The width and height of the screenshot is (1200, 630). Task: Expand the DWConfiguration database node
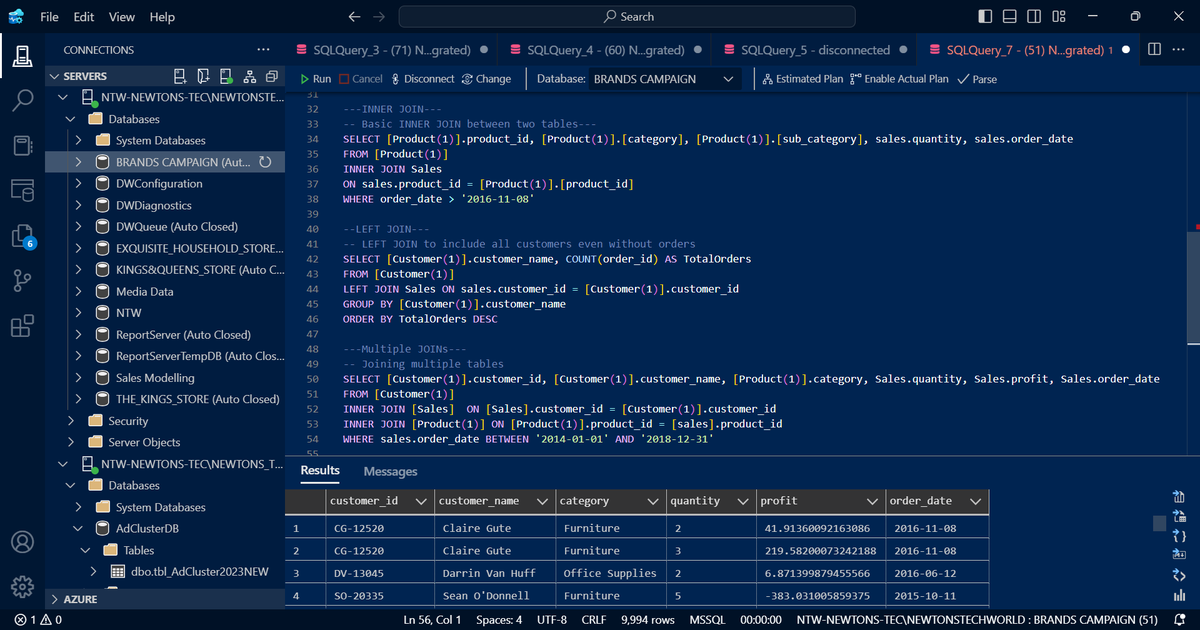[78, 184]
